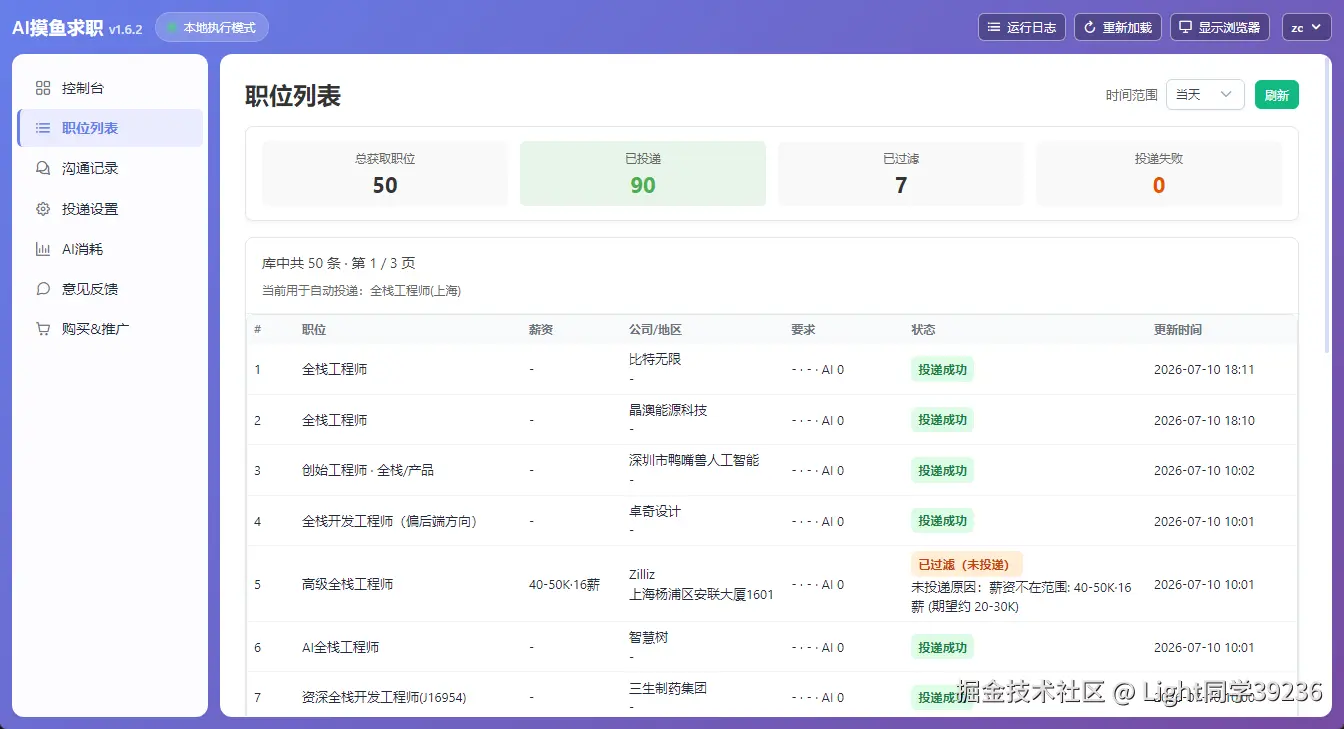Click the 已投递 90 stat card
This screenshot has width=1344, height=729.
[x=643, y=174]
